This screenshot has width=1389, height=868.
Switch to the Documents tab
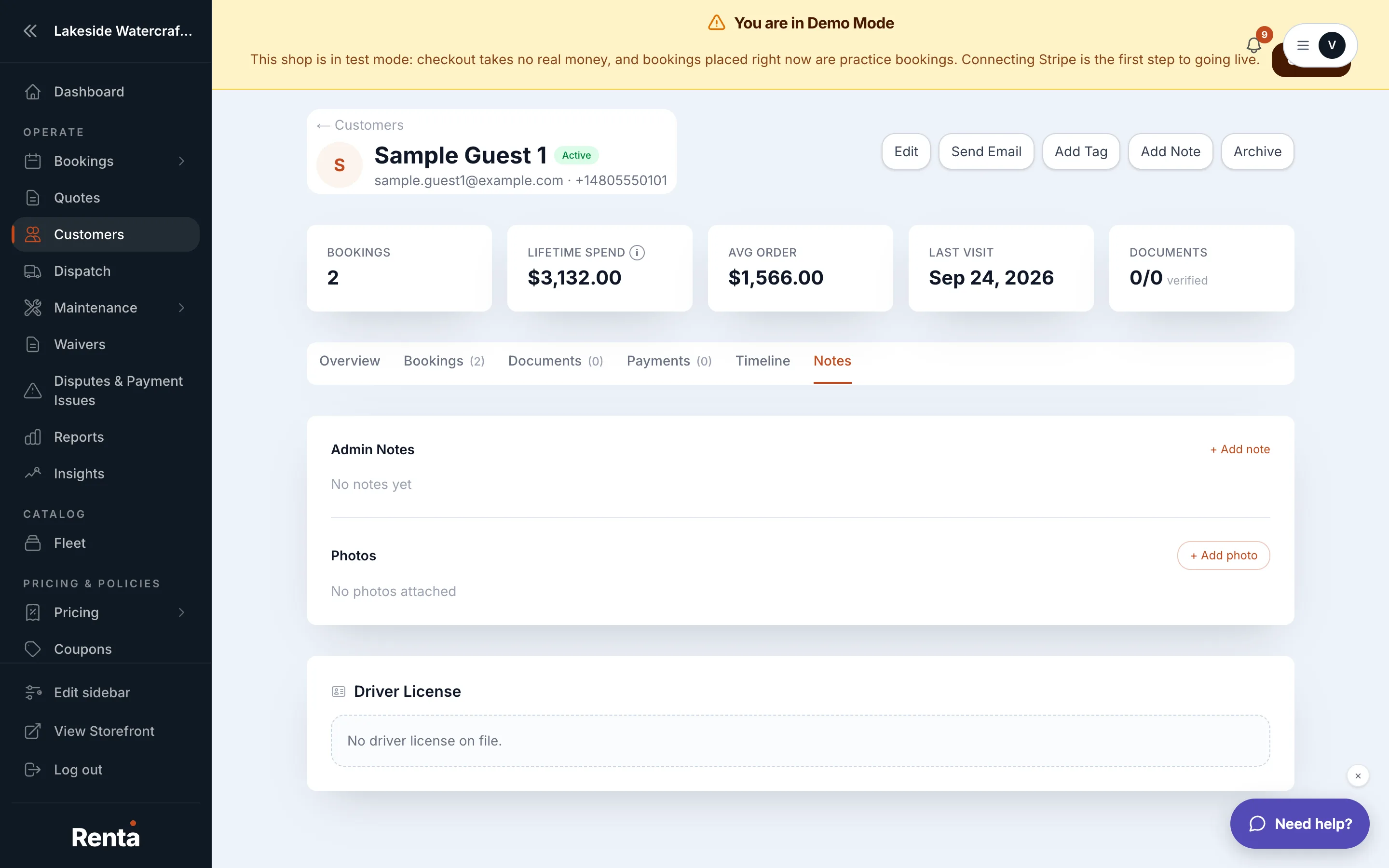[555, 361]
